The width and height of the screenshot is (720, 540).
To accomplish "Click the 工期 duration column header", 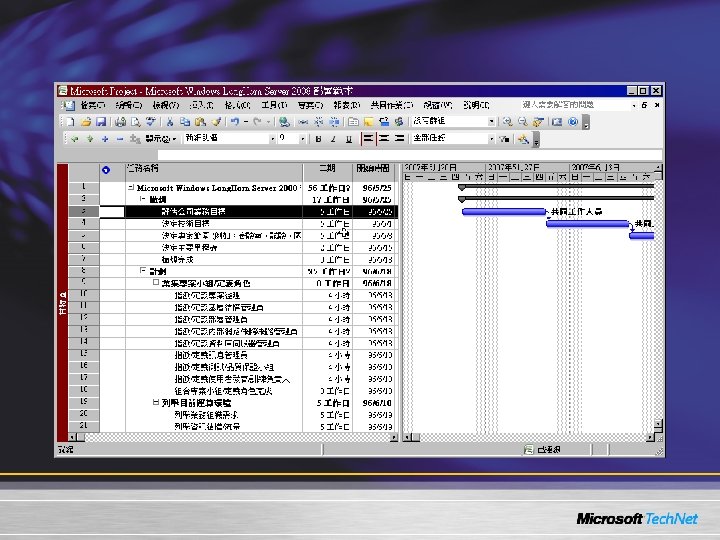I will click(327, 172).
